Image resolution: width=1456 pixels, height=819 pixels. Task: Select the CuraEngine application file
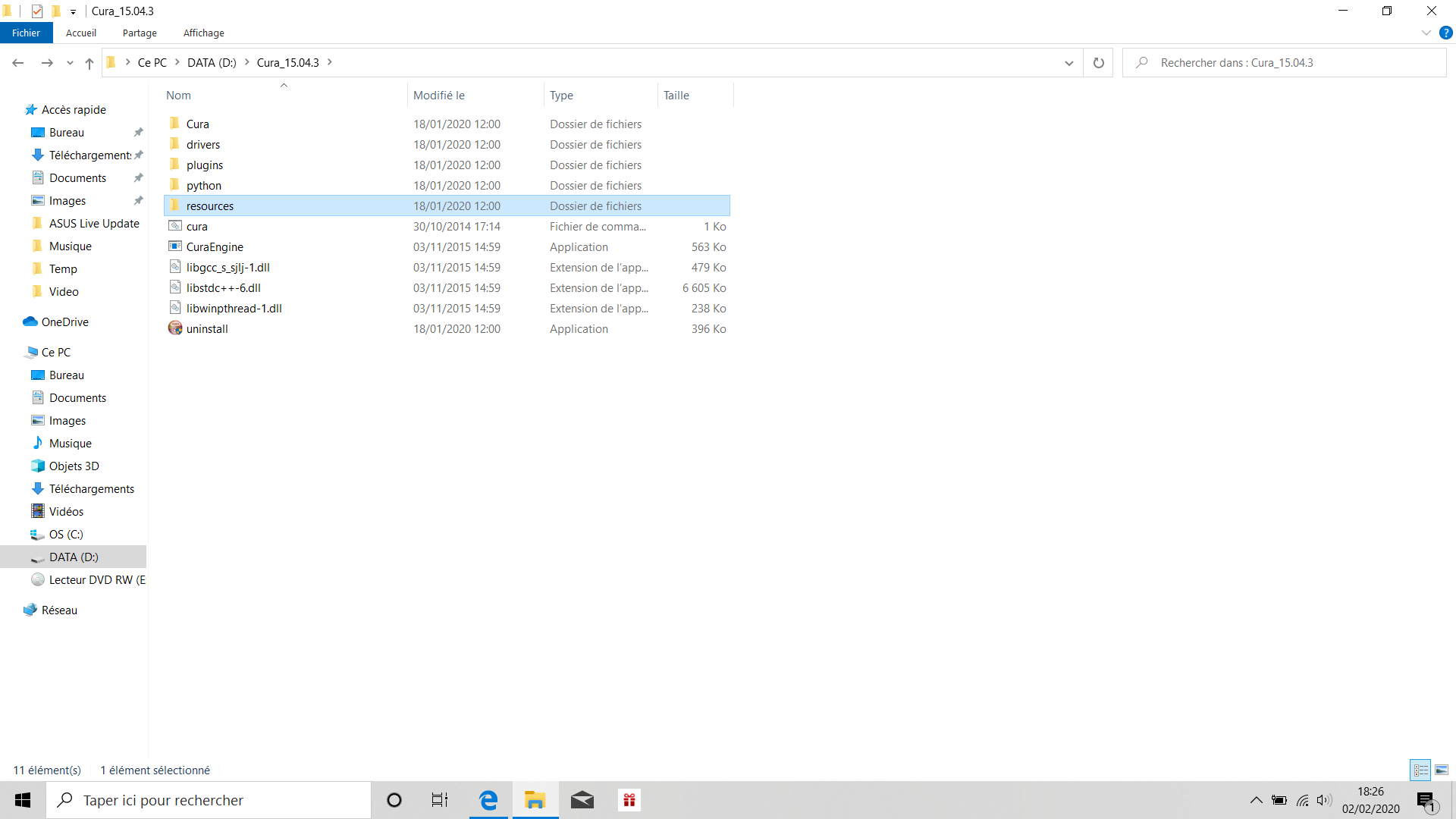(x=215, y=247)
